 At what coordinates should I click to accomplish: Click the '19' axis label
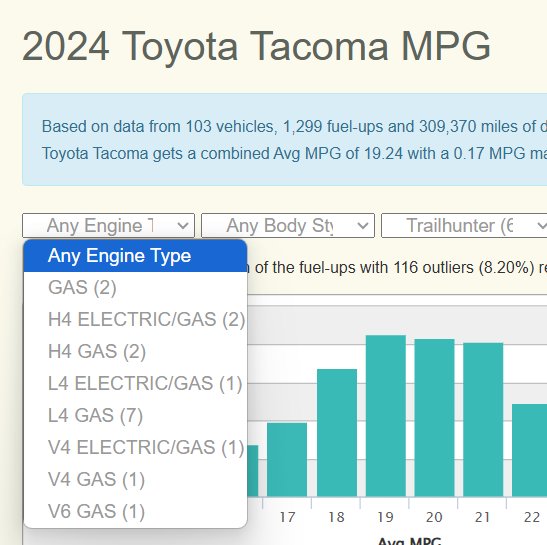pyautogui.click(x=385, y=517)
